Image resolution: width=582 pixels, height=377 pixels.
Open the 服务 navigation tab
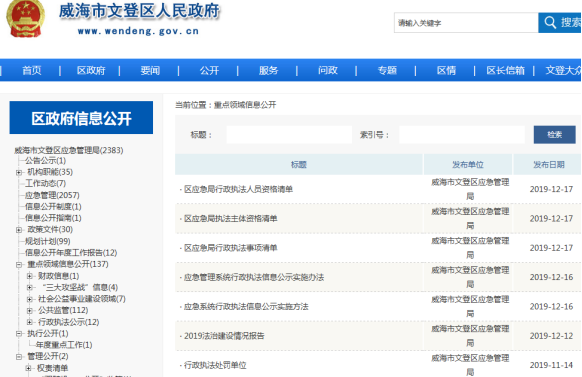click(x=268, y=70)
